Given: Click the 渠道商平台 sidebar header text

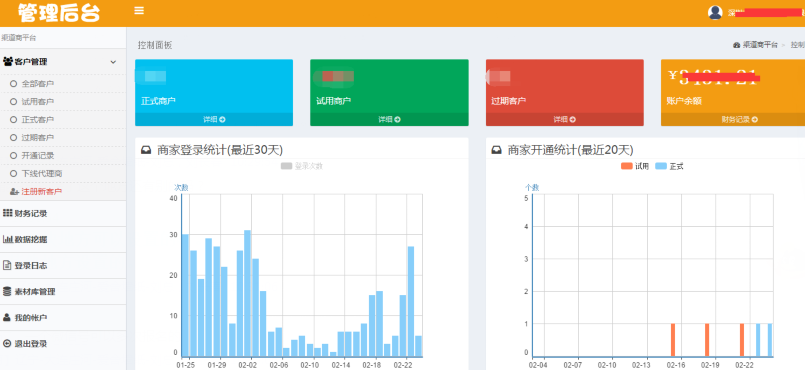Looking at the screenshot, I should click(x=19, y=38).
